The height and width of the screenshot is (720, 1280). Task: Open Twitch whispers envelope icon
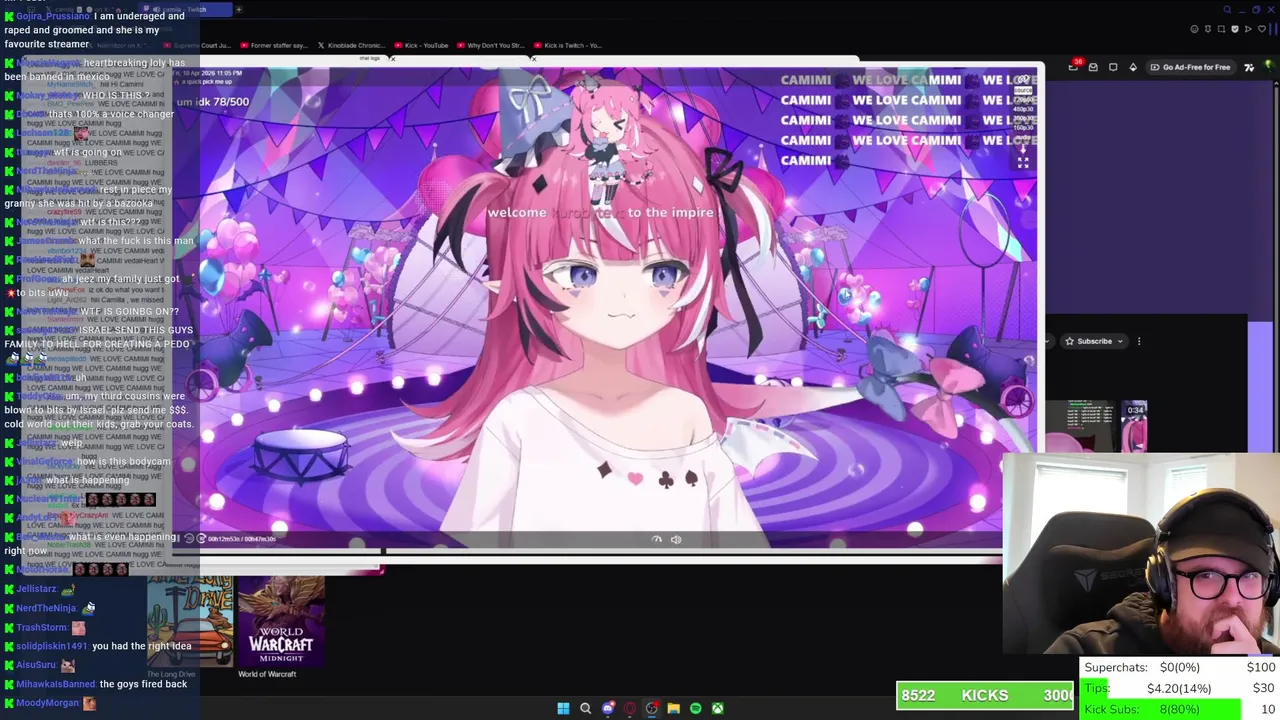(1093, 67)
